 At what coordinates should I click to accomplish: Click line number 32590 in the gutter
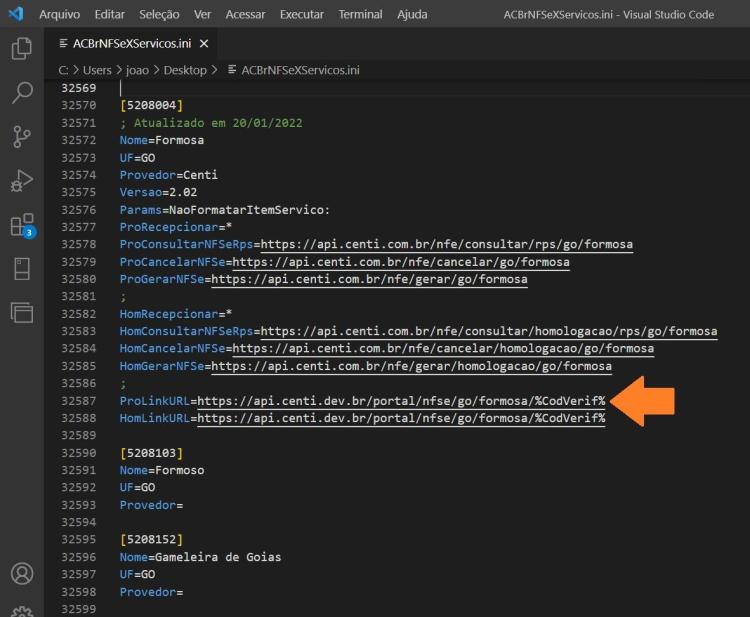pyautogui.click(x=78, y=453)
